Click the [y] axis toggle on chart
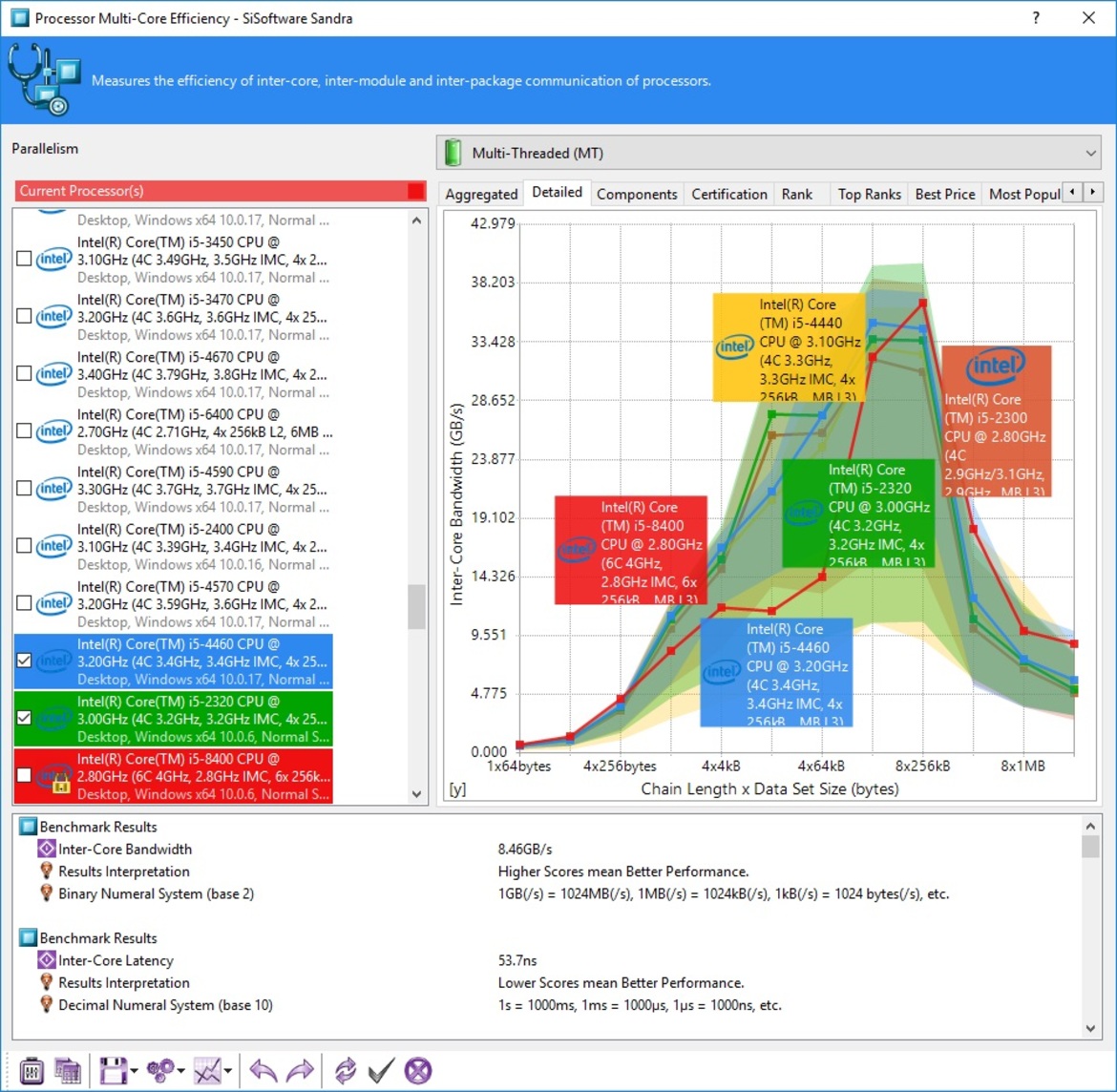The height and width of the screenshot is (1092, 1117). coord(457,788)
